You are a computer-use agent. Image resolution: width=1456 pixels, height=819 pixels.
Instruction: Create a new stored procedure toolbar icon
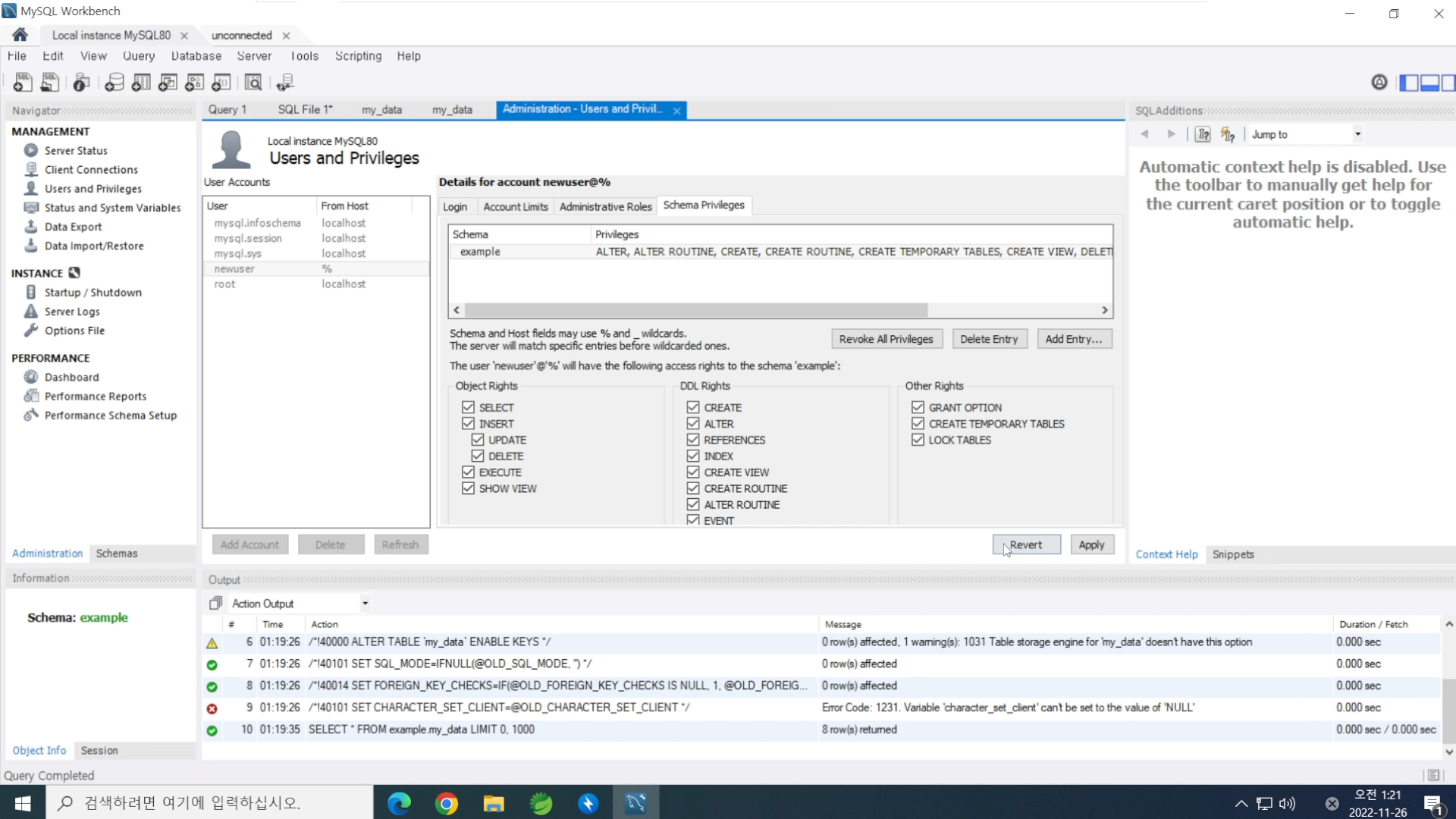[x=195, y=82]
